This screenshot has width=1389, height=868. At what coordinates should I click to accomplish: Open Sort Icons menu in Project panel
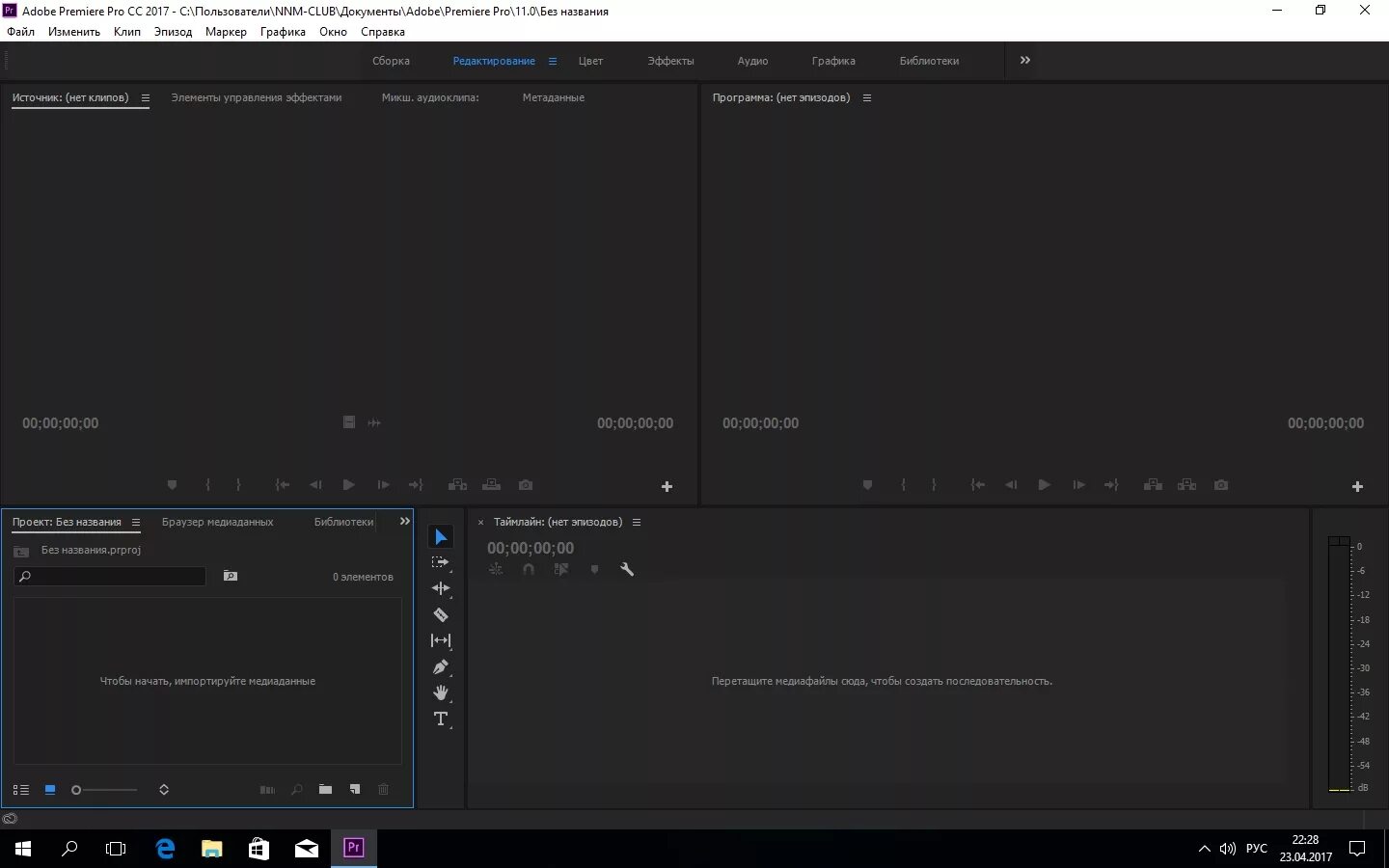coord(164,790)
